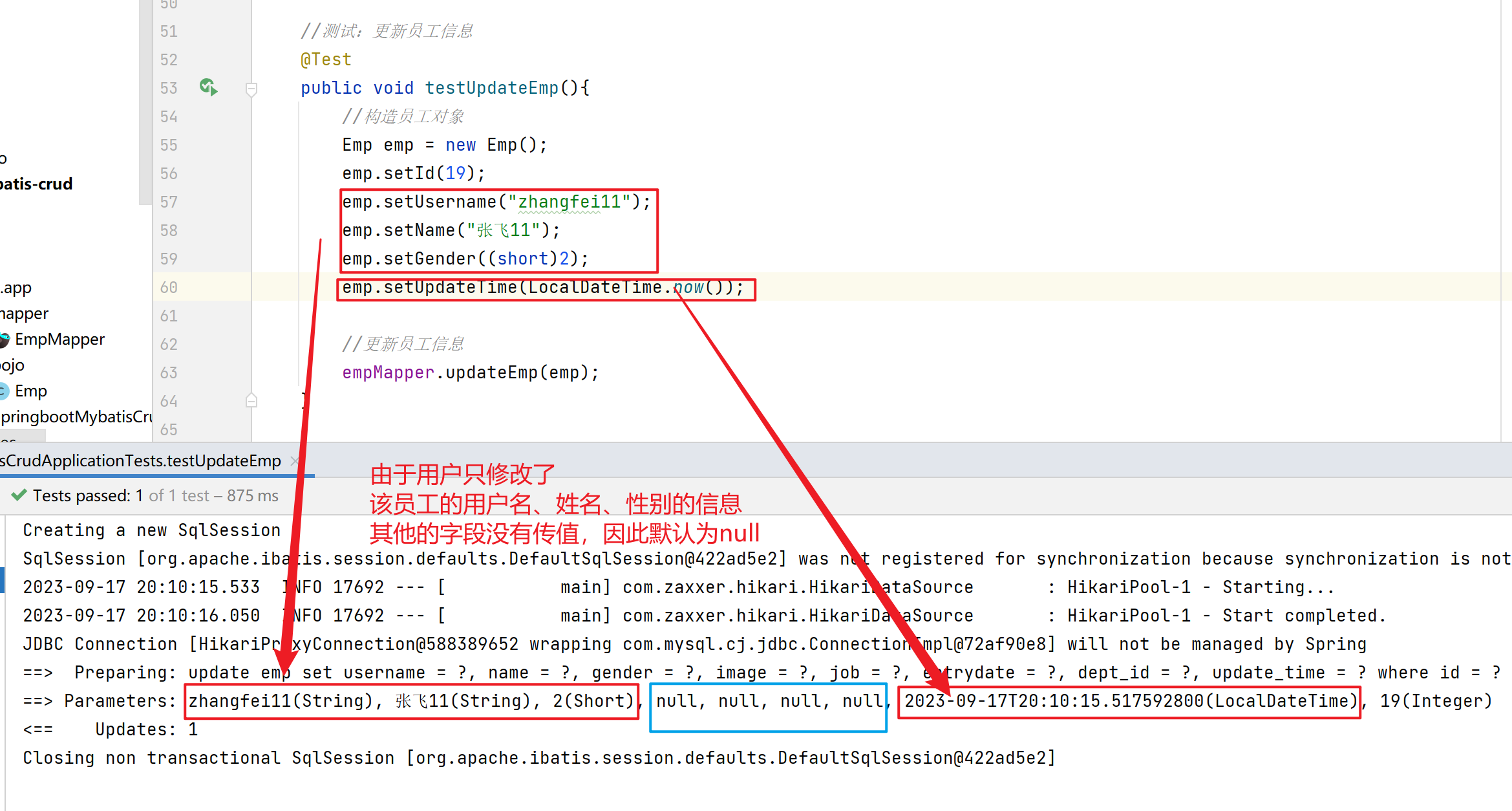
Task: Click the testUpdateEmp method name
Action: tap(491, 88)
